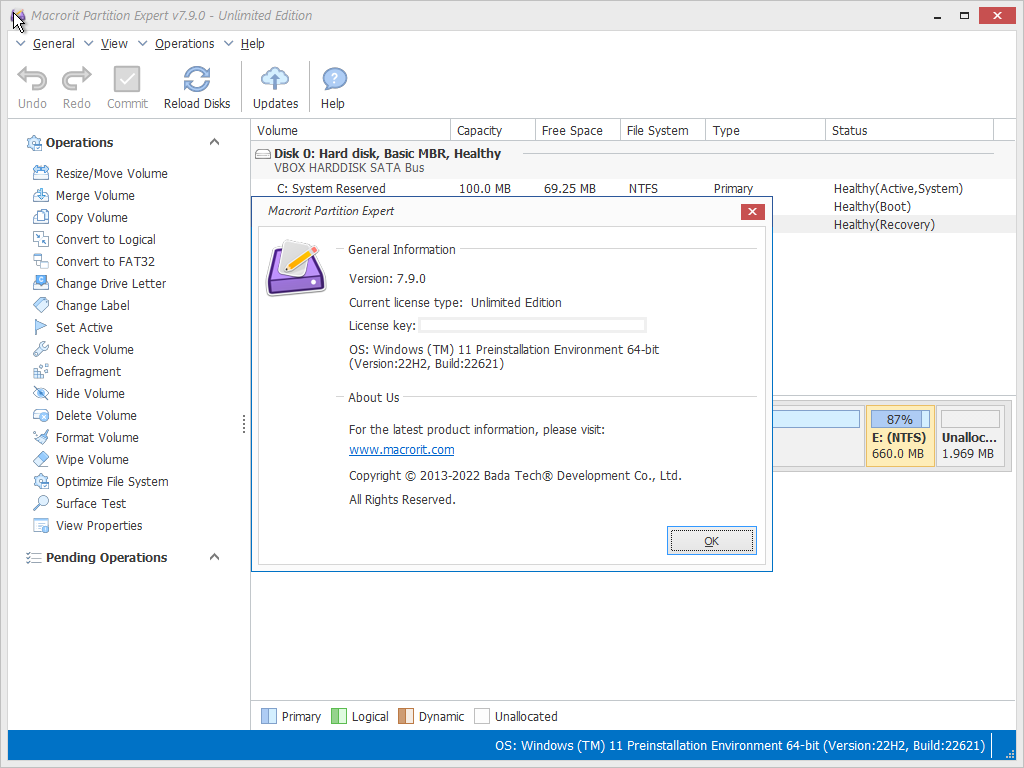Click the Unallocated legend swatch
Screen dimensions: 1024x768
click(481, 716)
